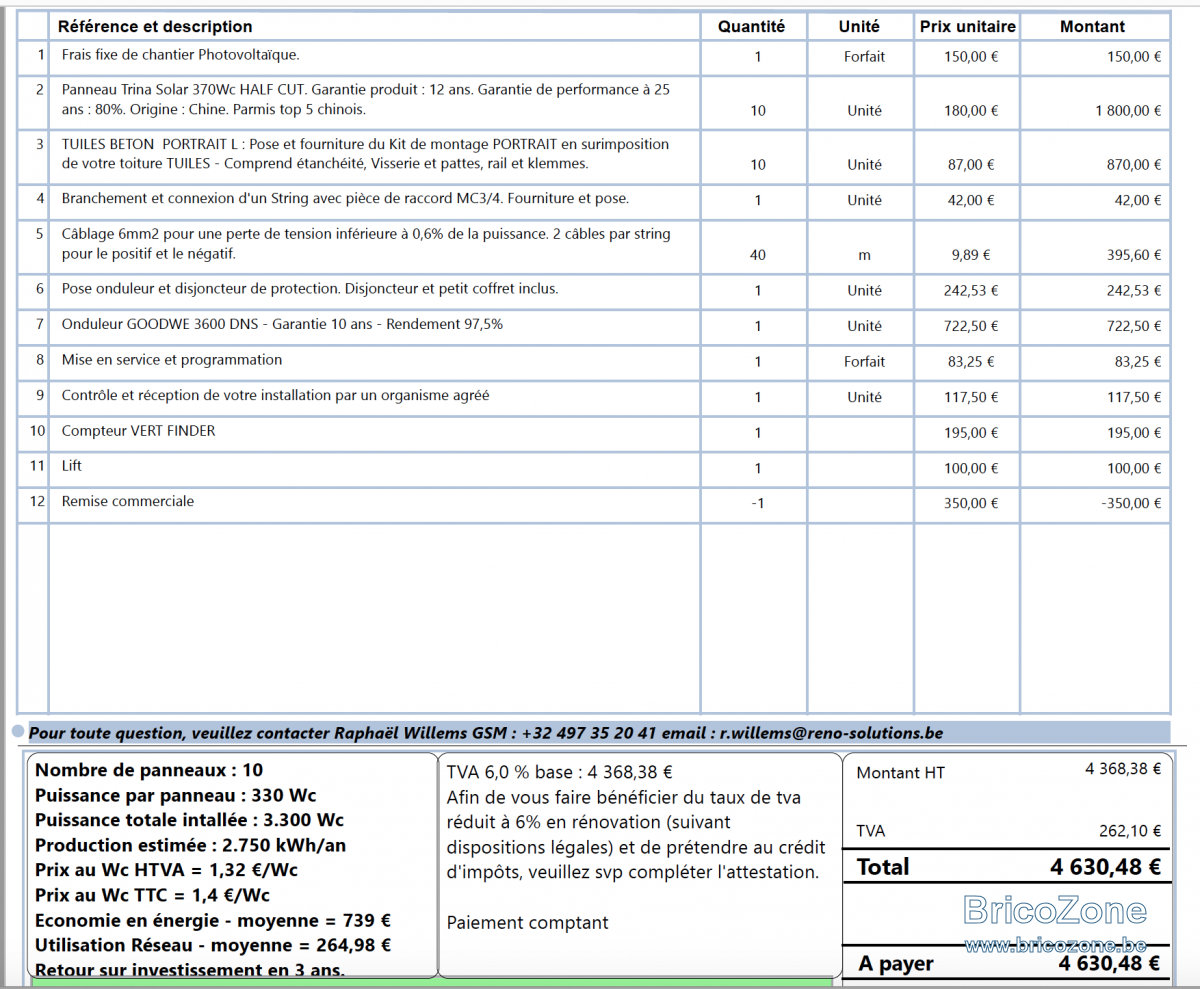Screen dimensions: 1200x989
Task: Click 'Prix au Wc HTVA = 1,32 €/Wc'
Action: pos(166,870)
